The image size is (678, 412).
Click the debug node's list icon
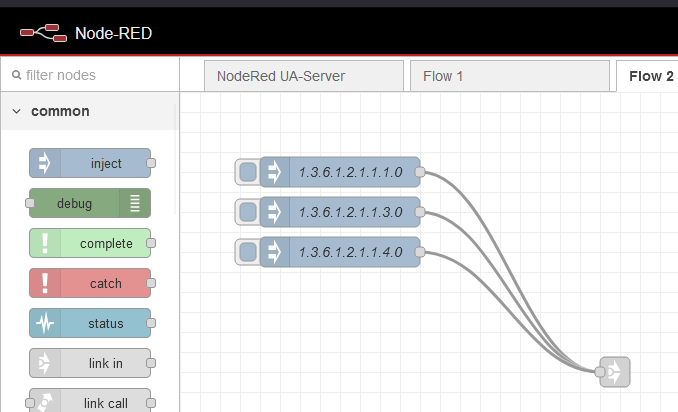135,203
